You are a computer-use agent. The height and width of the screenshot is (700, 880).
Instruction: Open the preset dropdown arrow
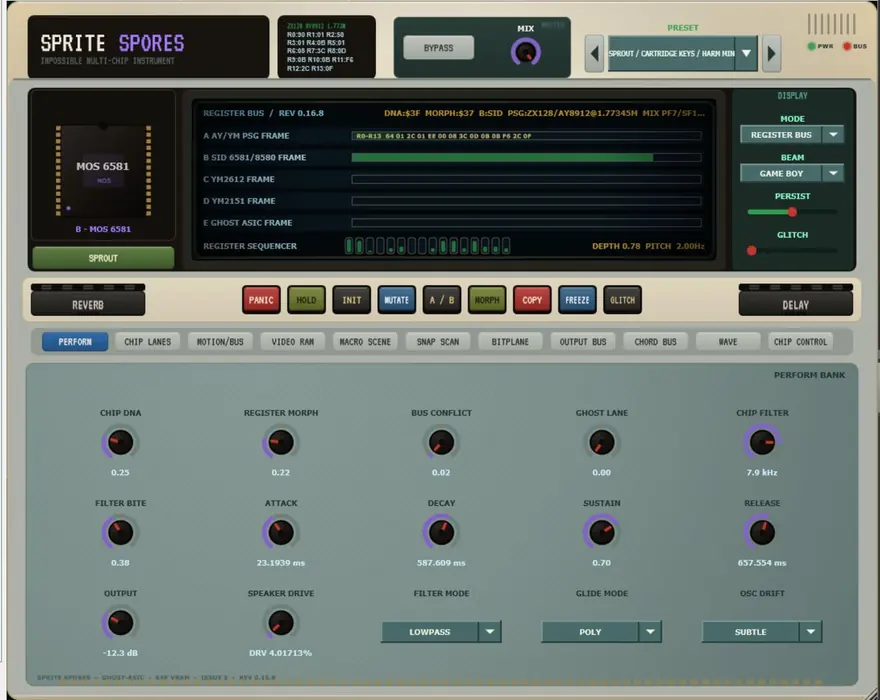[x=746, y=53]
